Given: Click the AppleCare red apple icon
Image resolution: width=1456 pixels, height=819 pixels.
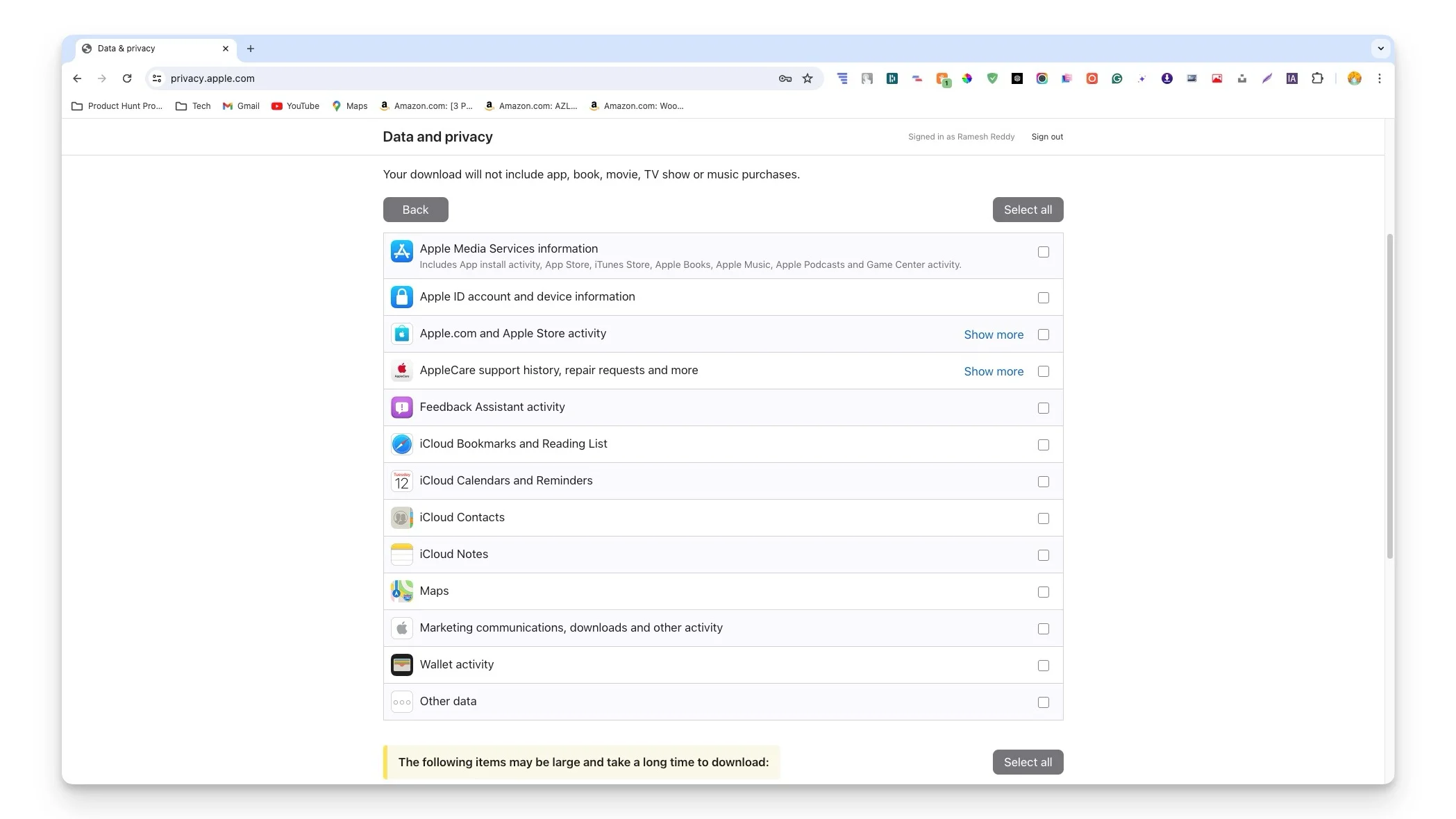Looking at the screenshot, I should tap(402, 371).
